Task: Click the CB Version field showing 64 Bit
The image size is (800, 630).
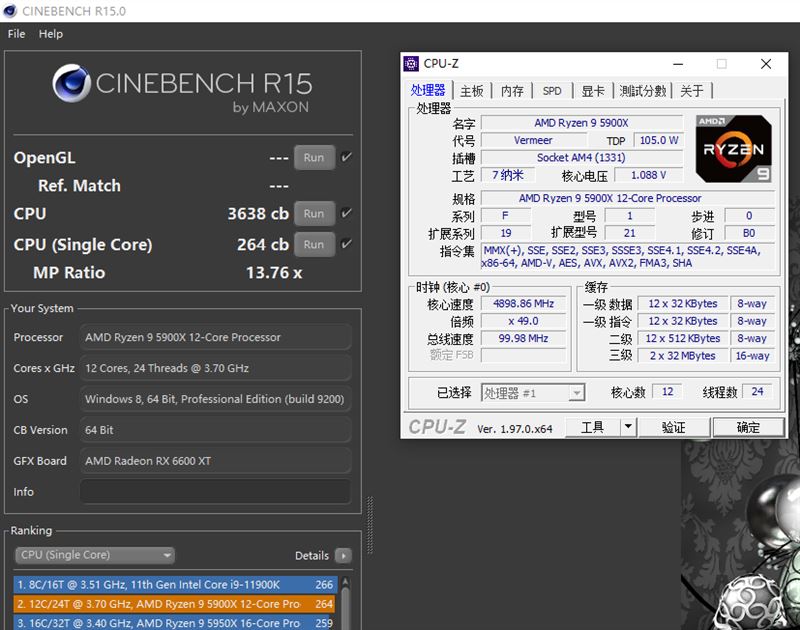Action: click(x=215, y=430)
